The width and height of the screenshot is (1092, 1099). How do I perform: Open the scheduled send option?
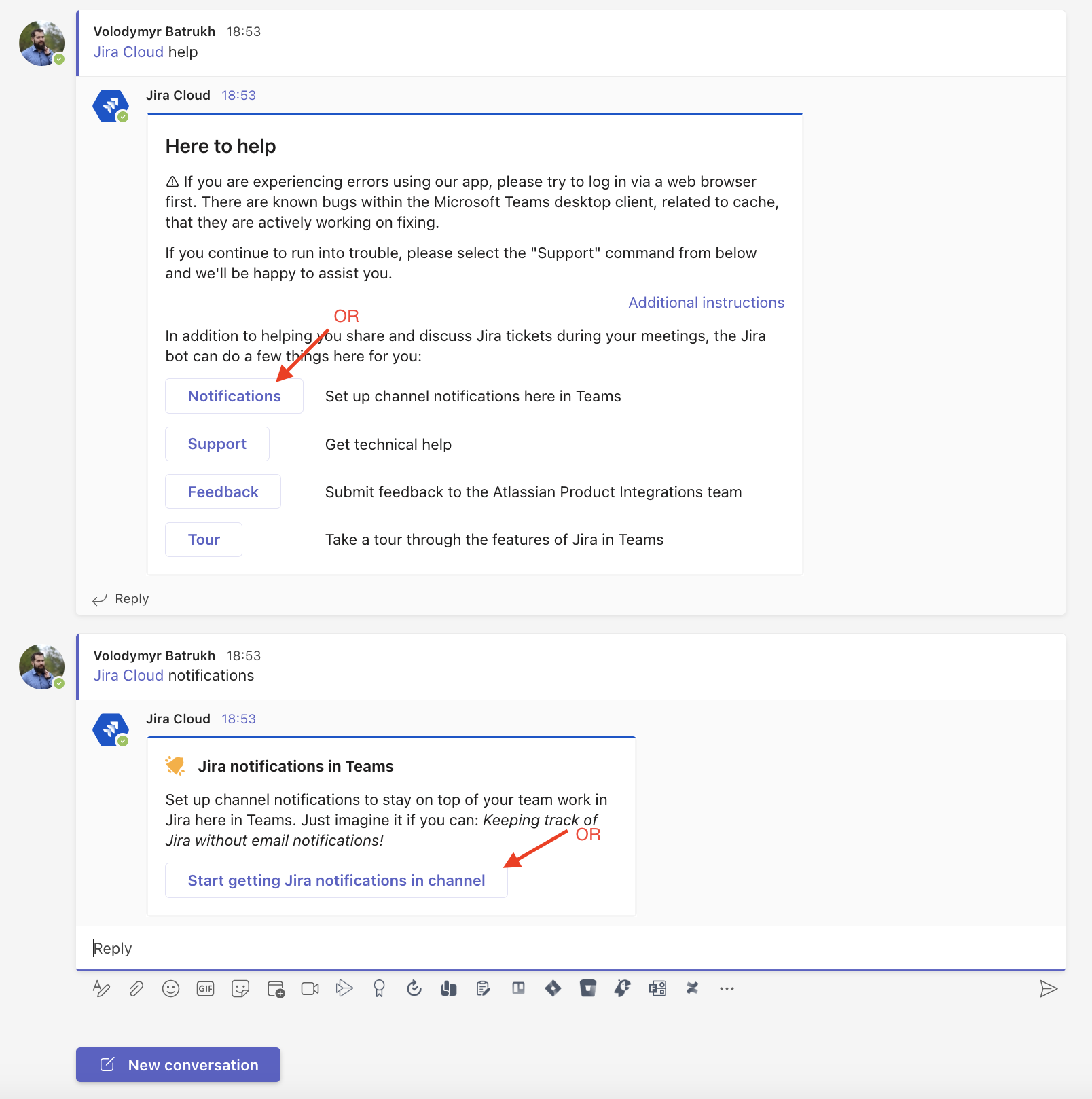coord(414,988)
